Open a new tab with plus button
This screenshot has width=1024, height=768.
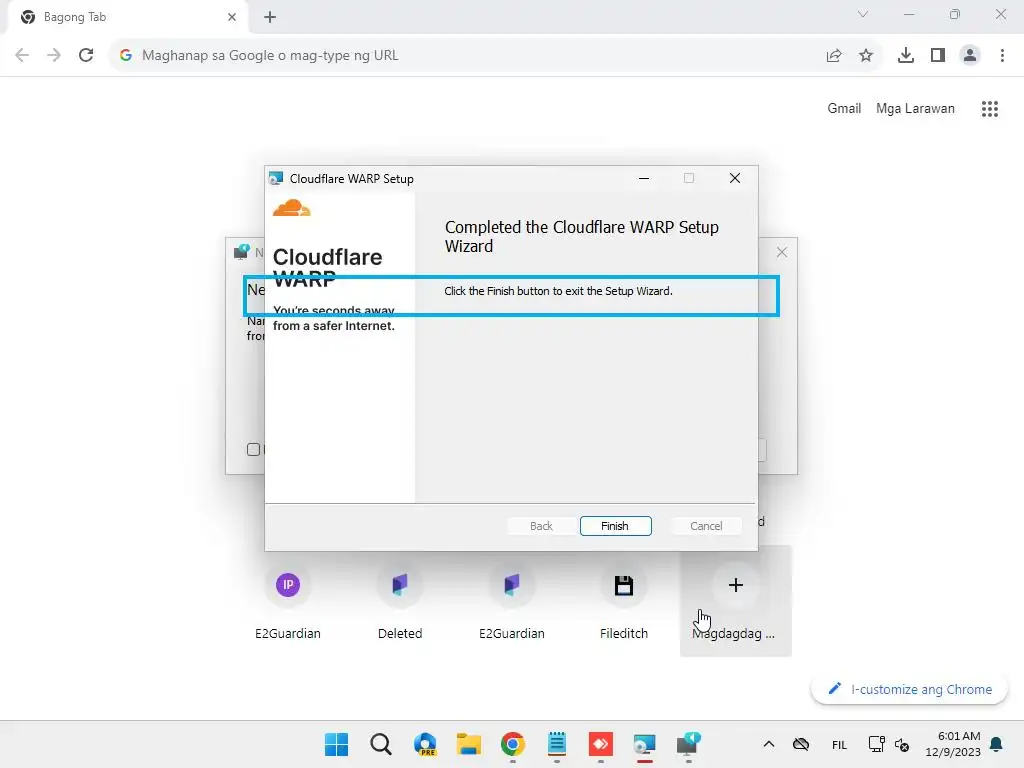tap(270, 17)
